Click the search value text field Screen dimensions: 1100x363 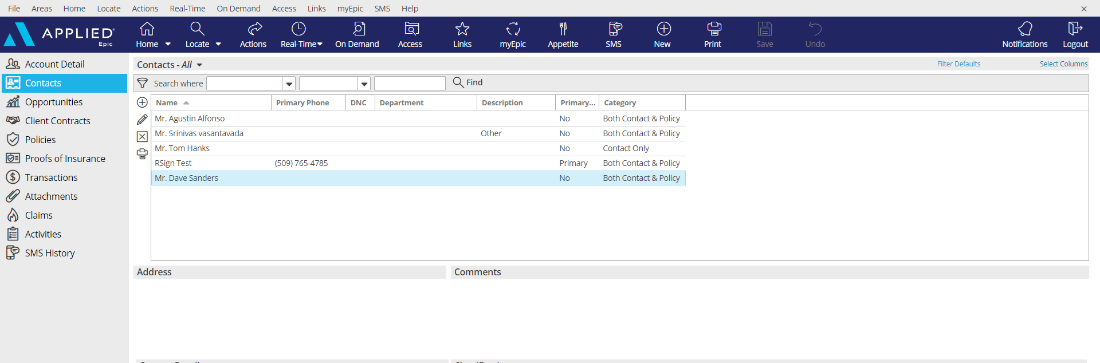point(410,84)
